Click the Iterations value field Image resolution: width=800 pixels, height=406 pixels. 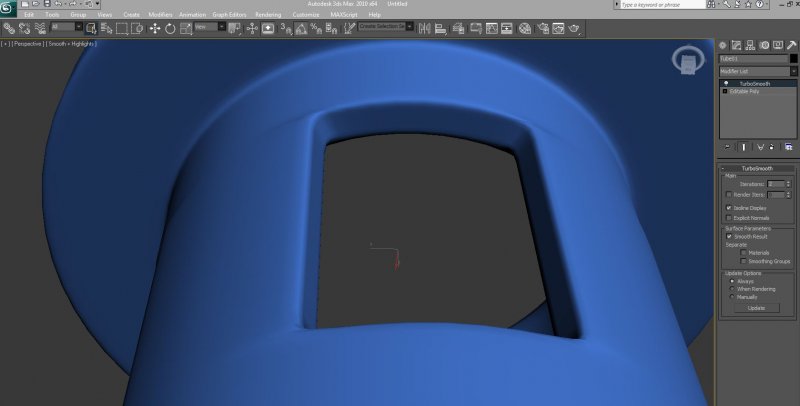(776, 184)
